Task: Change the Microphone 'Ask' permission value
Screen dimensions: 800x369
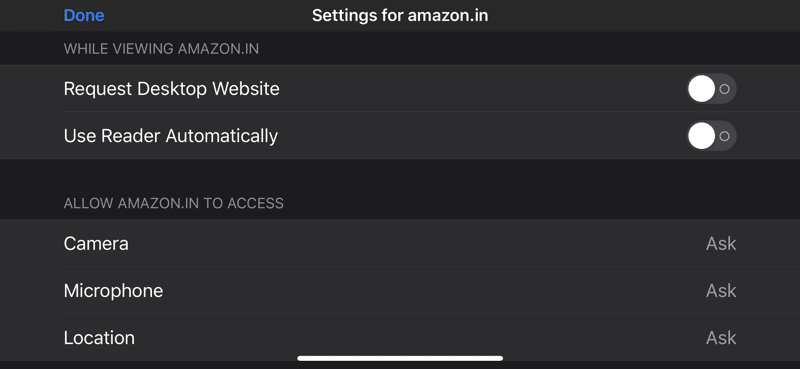Action: pyautogui.click(x=721, y=290)
